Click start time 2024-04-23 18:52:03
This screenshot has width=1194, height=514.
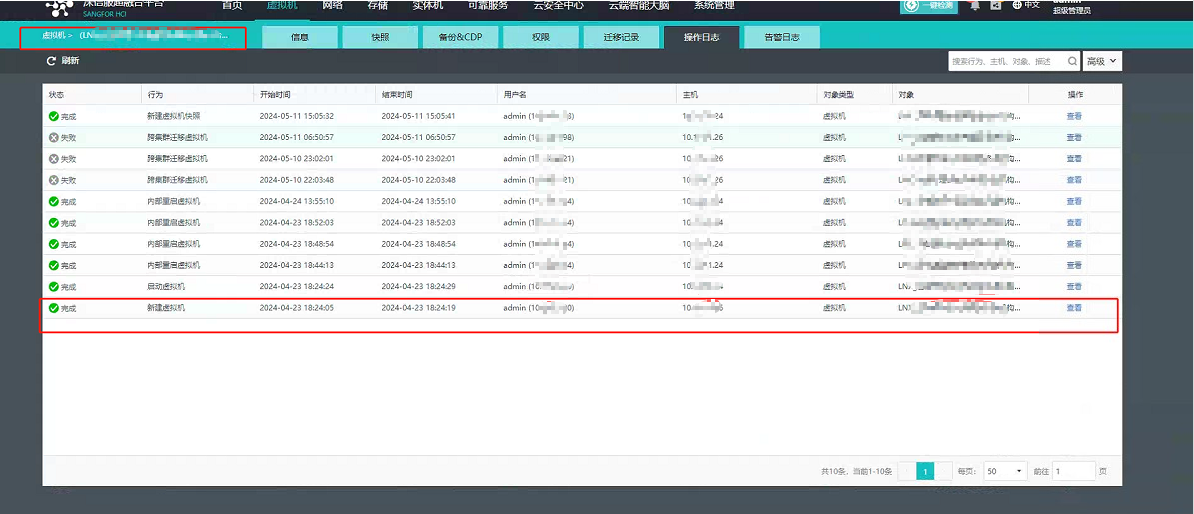pyautogui.click(x=297, y=223)
